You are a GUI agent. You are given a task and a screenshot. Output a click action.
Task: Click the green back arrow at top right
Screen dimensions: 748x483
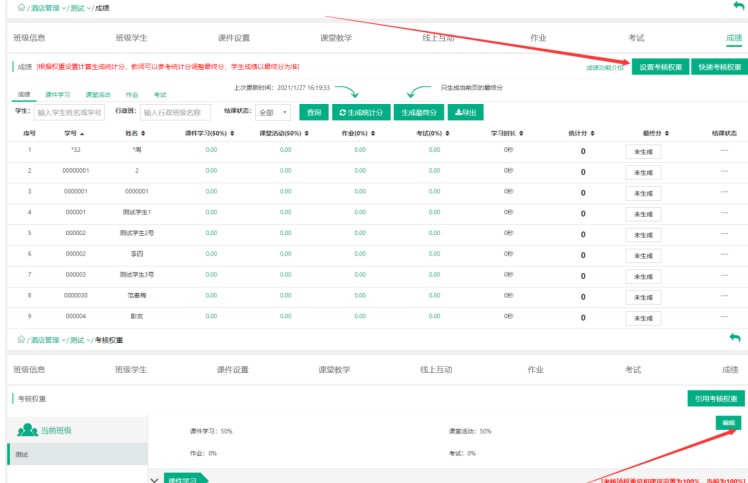click(738, 7)
